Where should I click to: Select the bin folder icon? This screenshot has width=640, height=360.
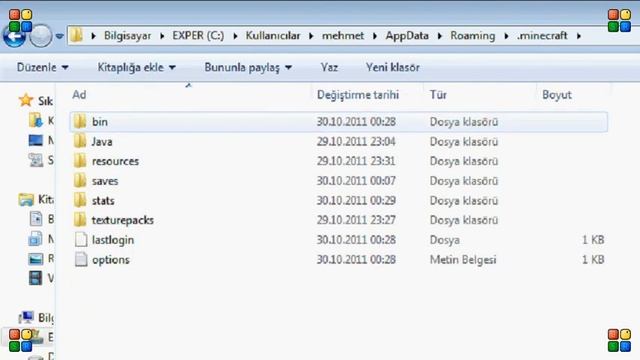tap(80, 121)
